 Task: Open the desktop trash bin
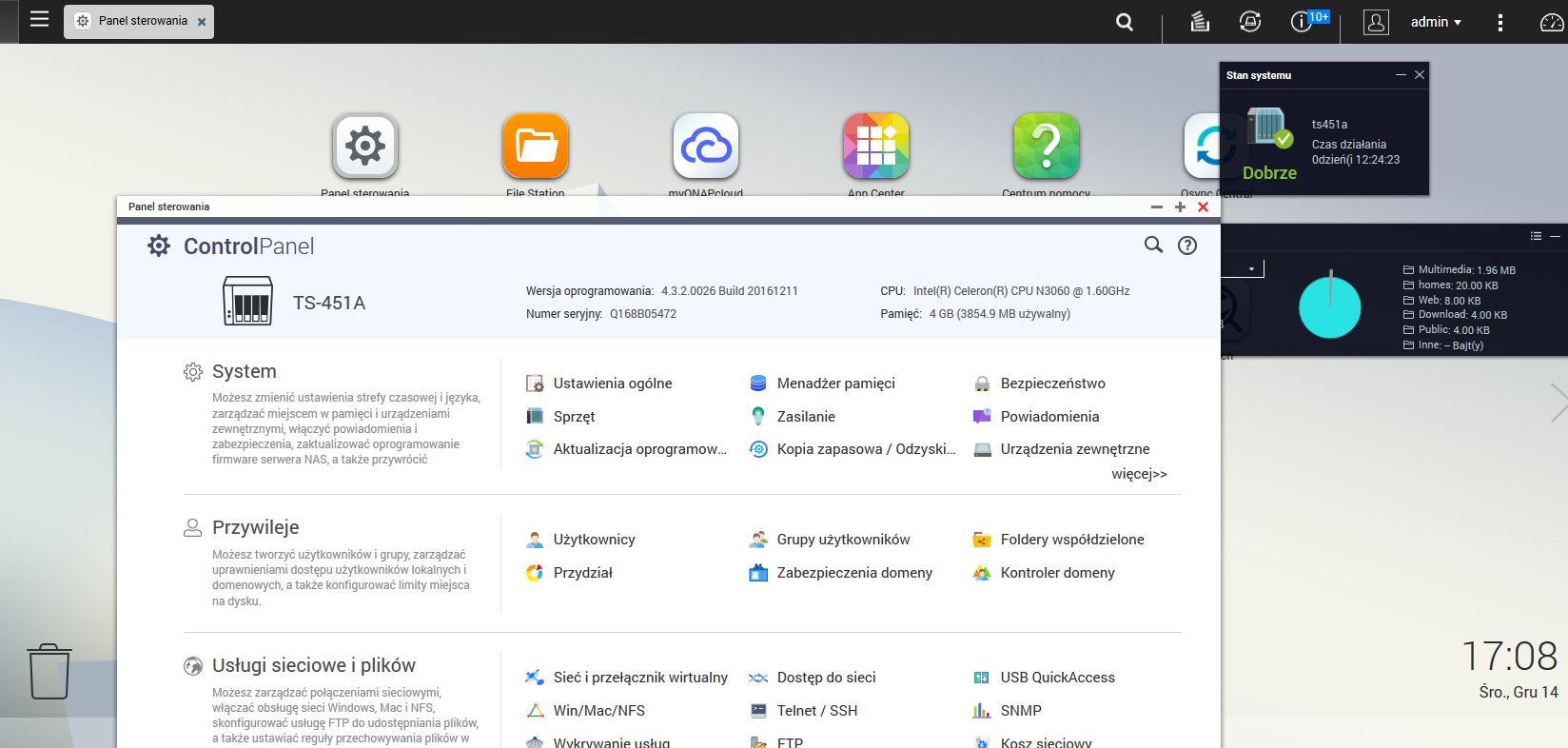[49, 671]
